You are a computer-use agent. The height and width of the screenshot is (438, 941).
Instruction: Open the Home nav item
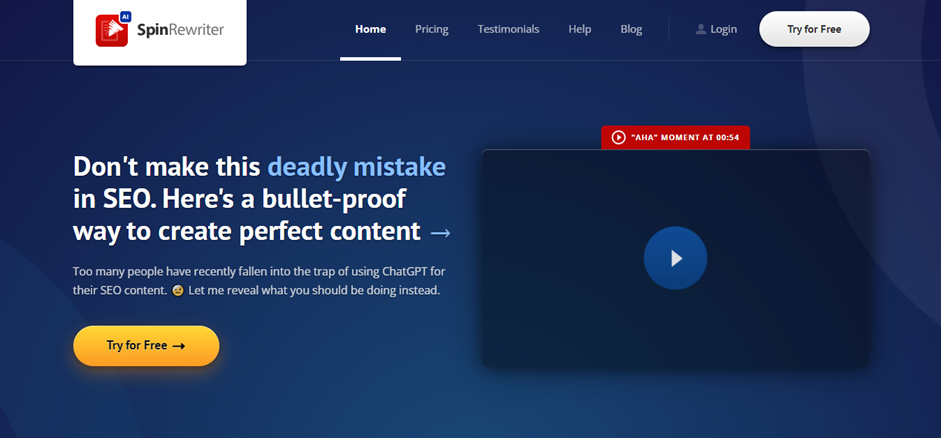pos(370,29)
